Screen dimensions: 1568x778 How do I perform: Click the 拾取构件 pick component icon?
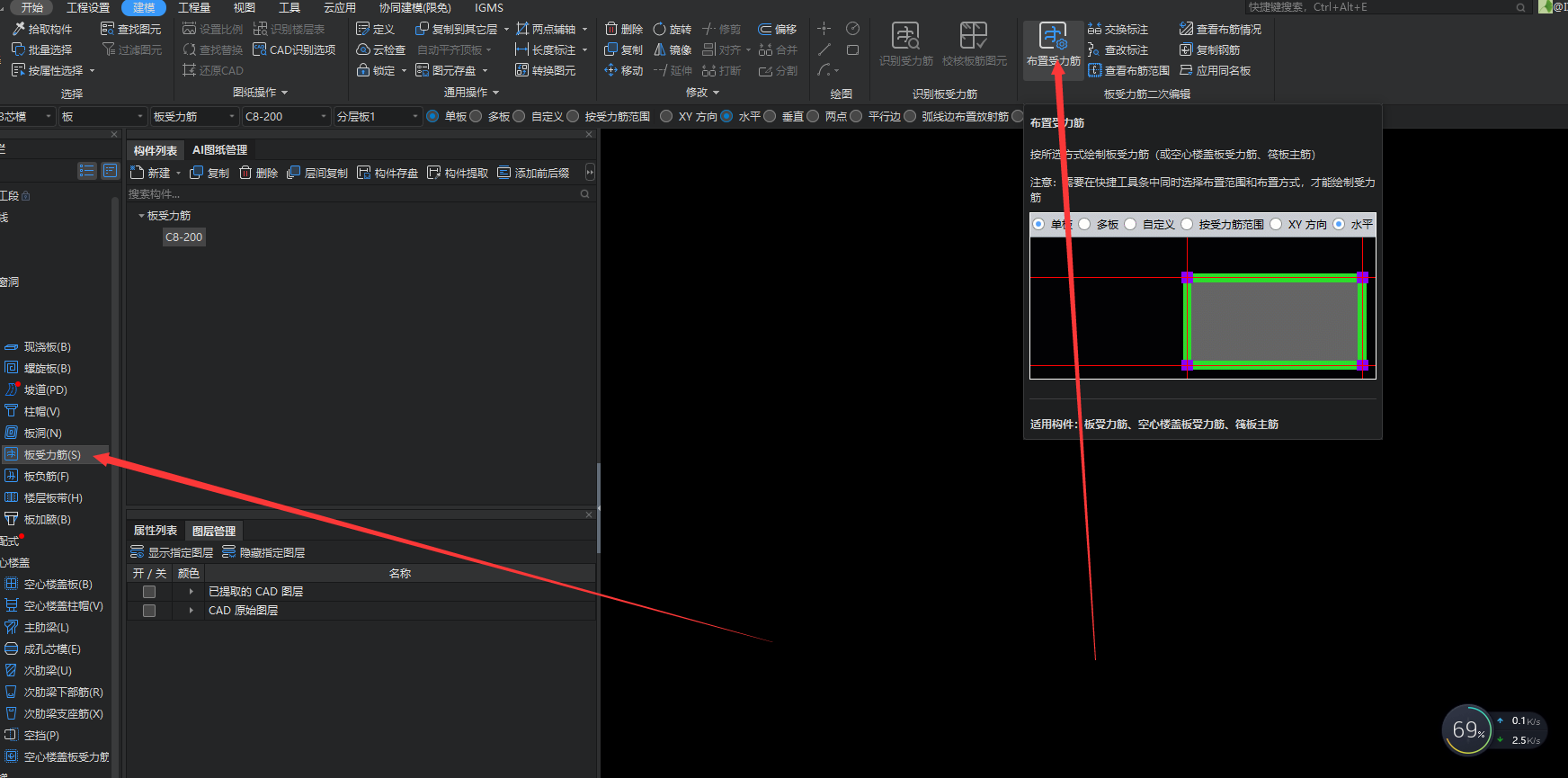18,29
